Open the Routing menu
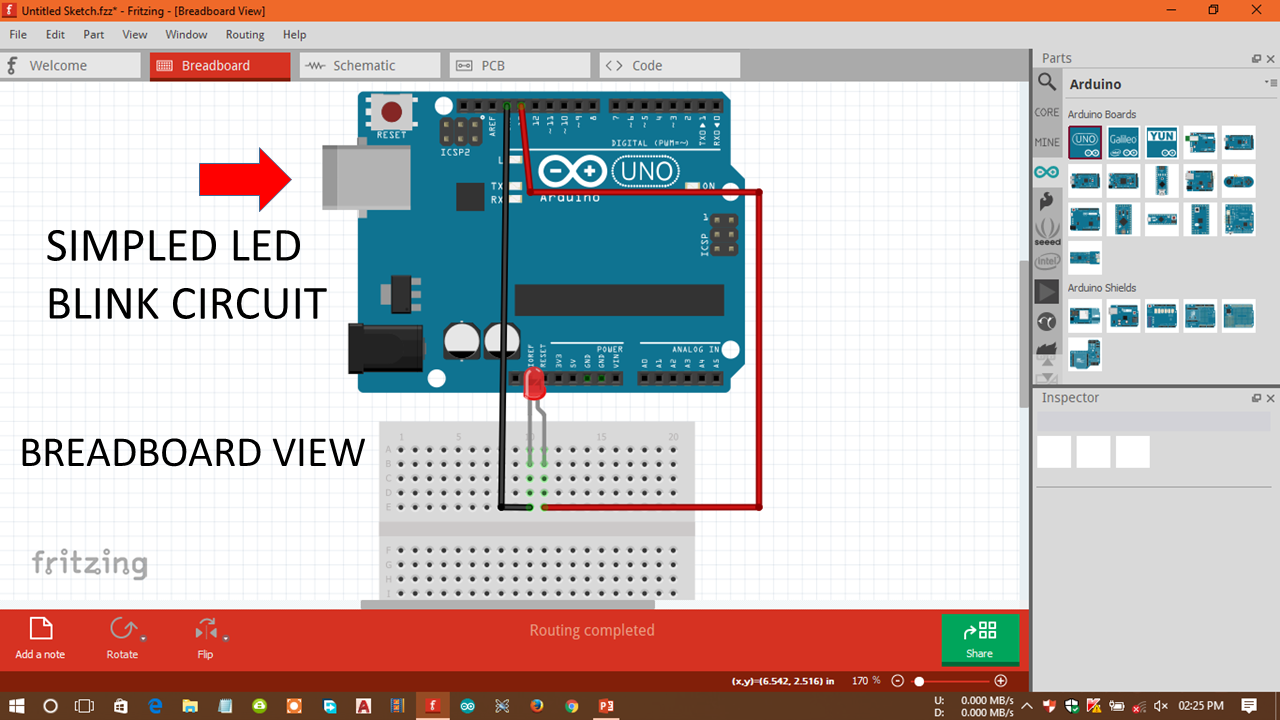This screenshot has width=1280, height=720. pyautogui.click(x=244, y=34)
